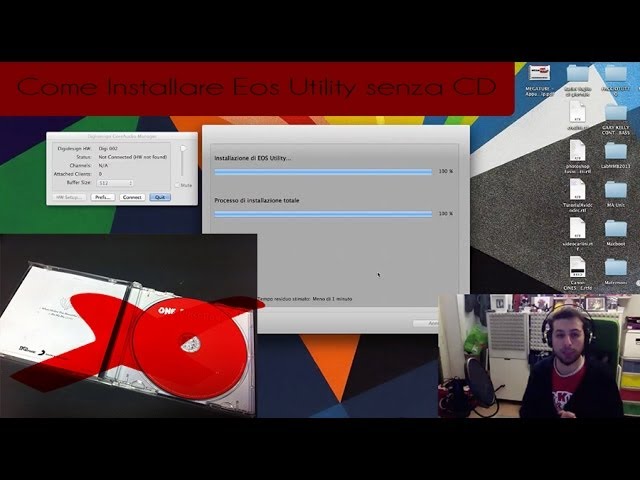Click the partially hidden installer cancel button
640x480 pixels.
pyautogui.click(x=426, y=323)
